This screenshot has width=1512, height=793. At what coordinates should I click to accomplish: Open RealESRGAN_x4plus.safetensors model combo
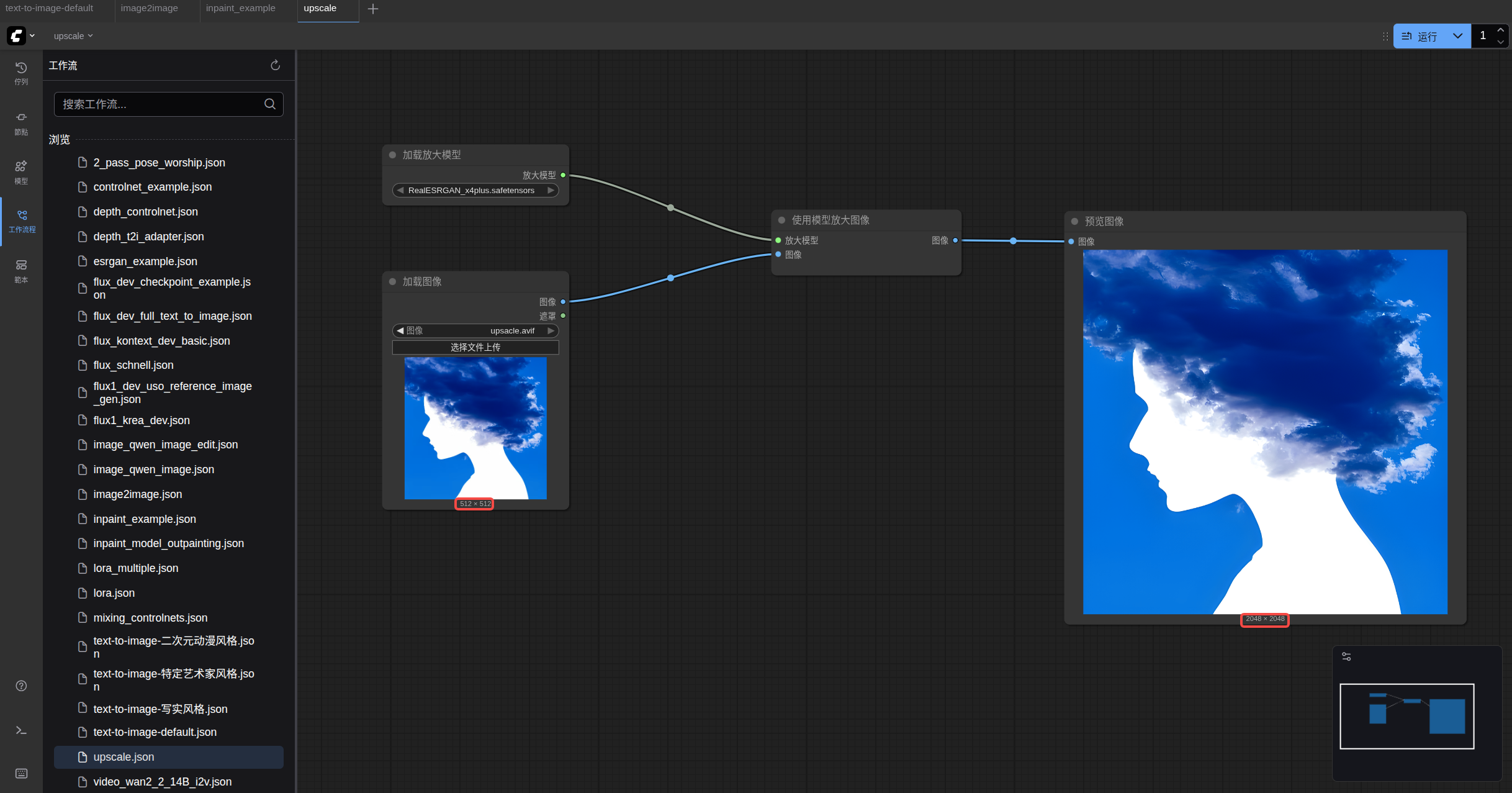coord(475,190)
